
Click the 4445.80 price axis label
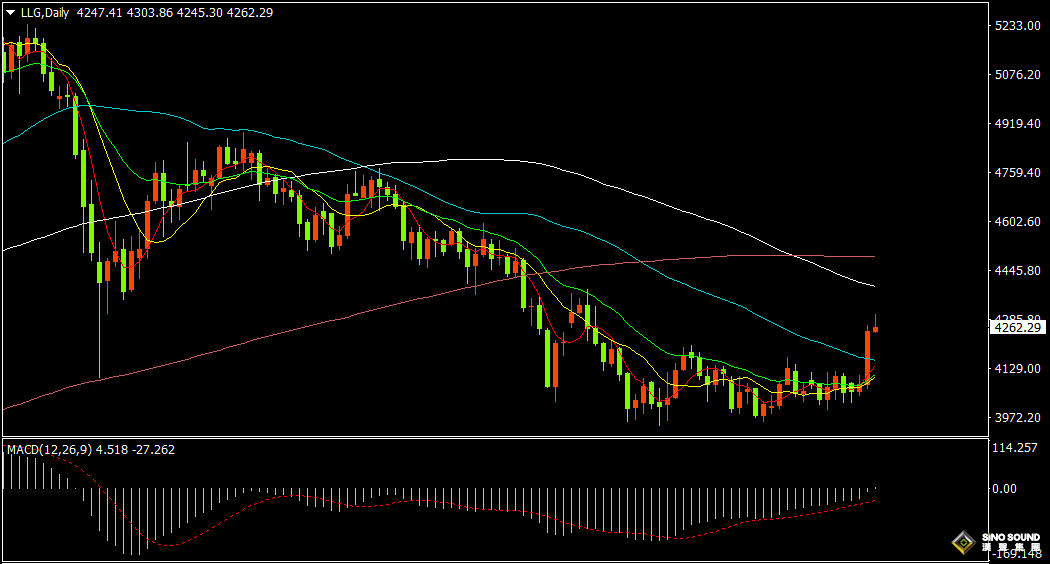pos(1018,270)
